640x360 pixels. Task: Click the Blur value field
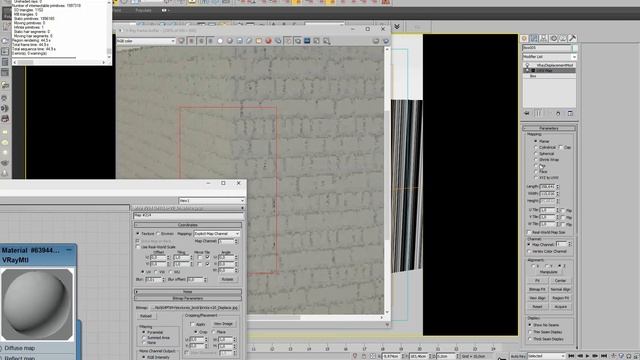click(153, 280)
